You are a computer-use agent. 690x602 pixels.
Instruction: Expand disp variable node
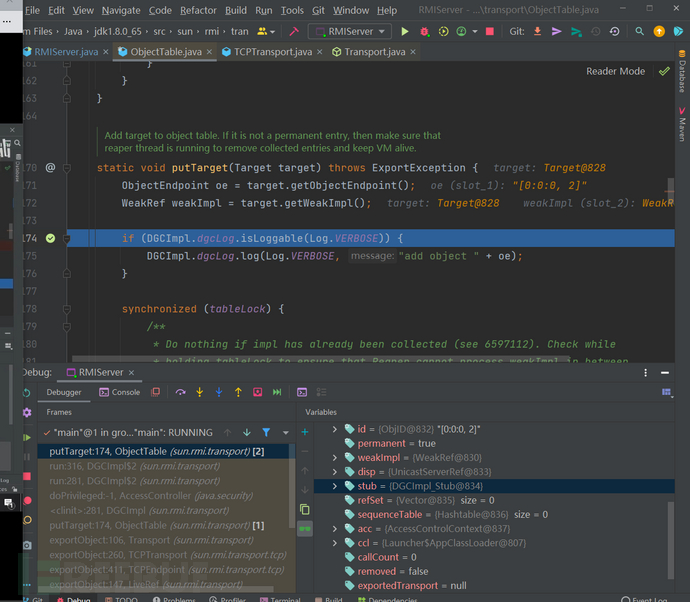click(335, 472)
